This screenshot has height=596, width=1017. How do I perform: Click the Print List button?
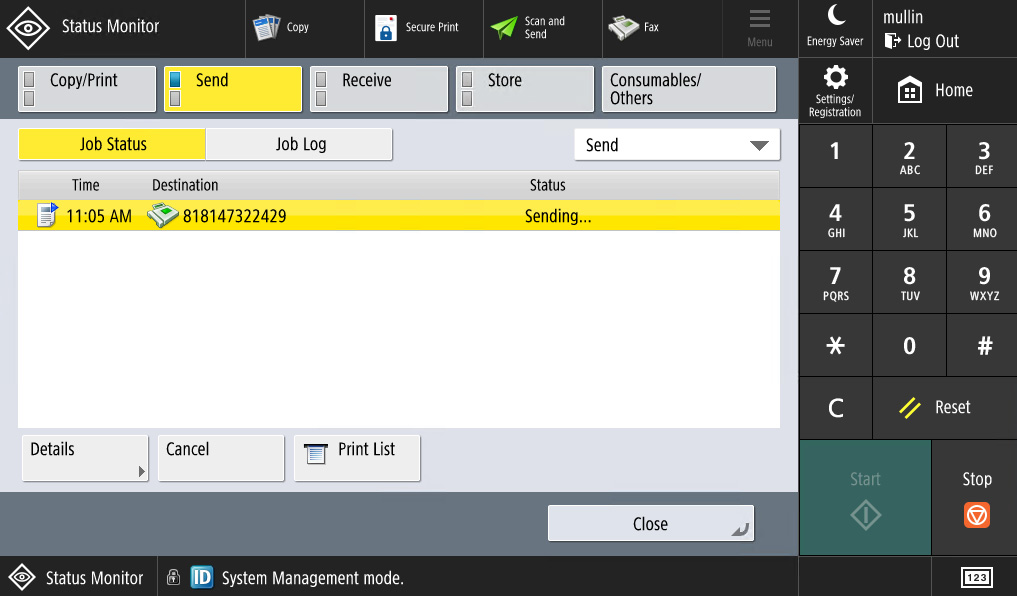click(357, 458)
